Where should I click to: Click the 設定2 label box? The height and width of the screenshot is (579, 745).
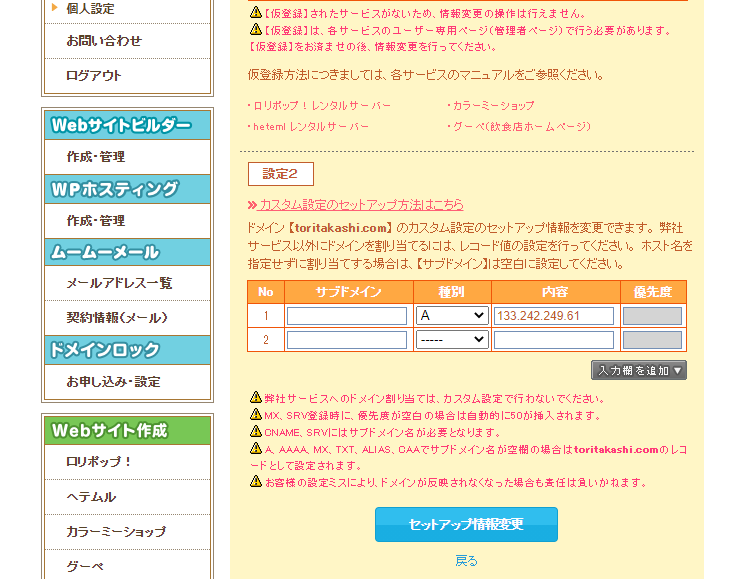[x=281, y=174]
